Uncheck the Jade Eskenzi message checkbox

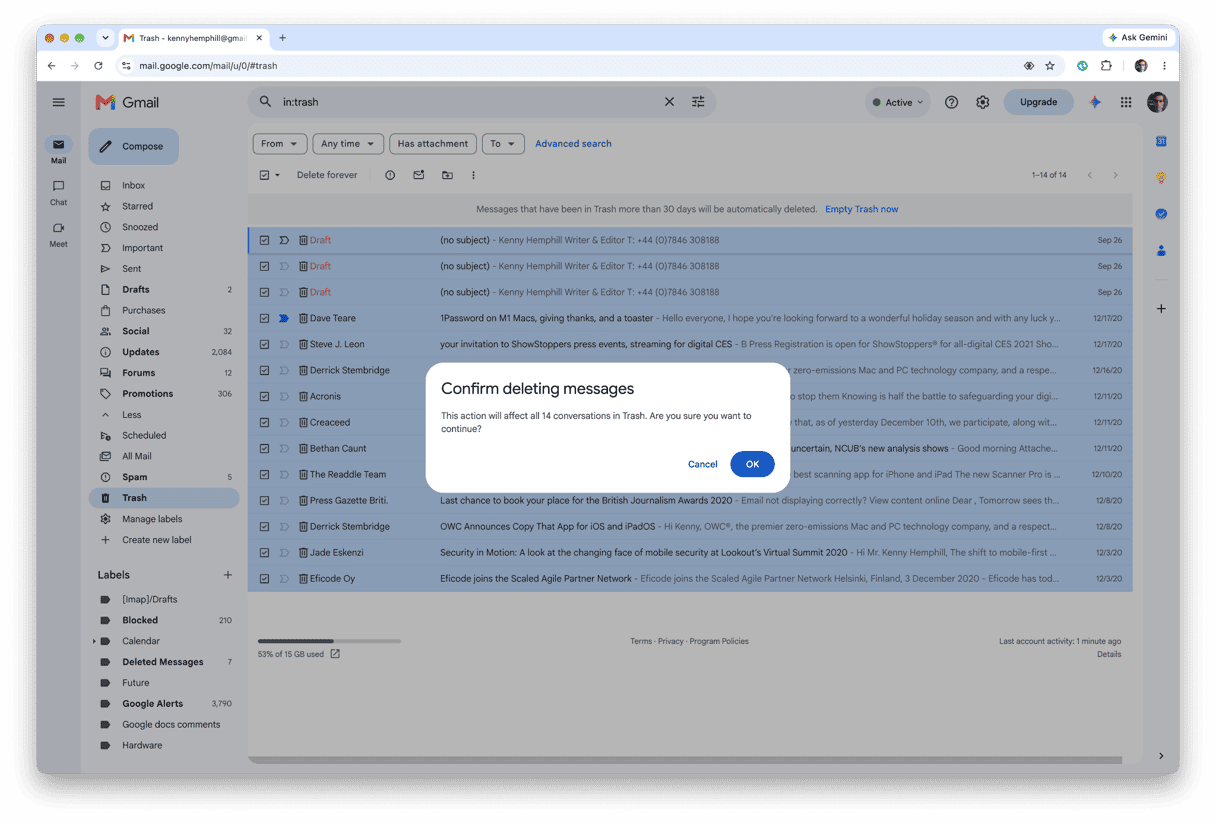point(265,552)
